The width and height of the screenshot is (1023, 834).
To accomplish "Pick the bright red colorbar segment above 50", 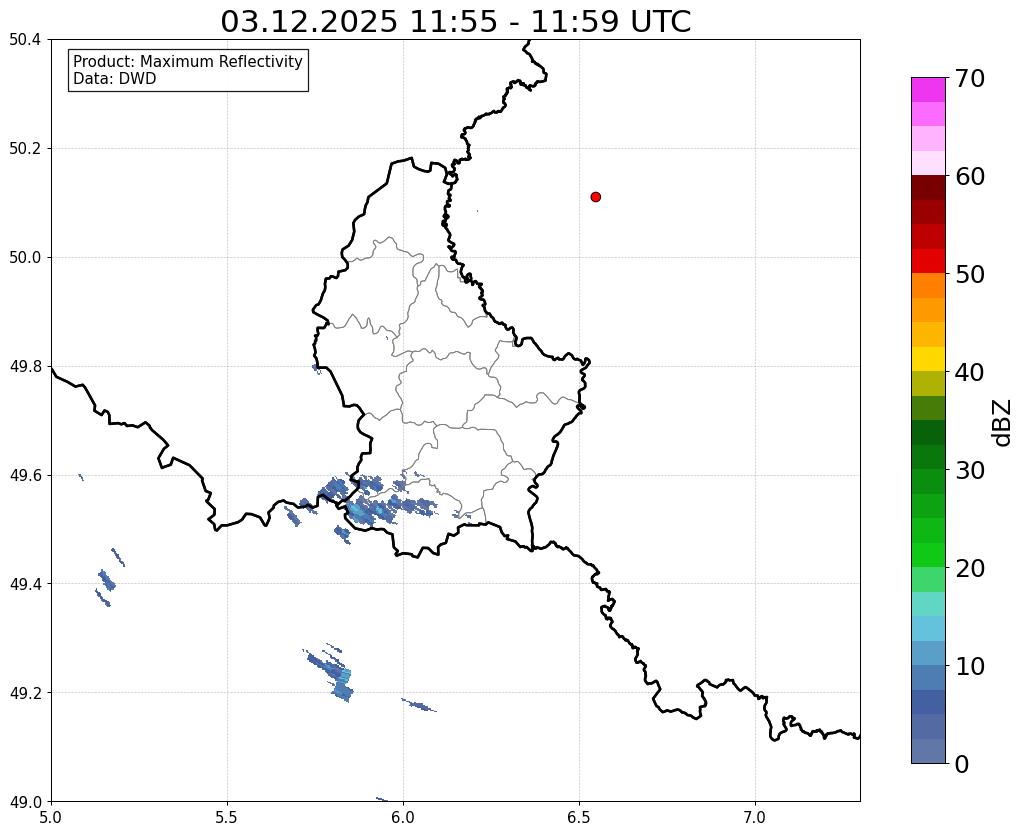I will tap(928, 261).
